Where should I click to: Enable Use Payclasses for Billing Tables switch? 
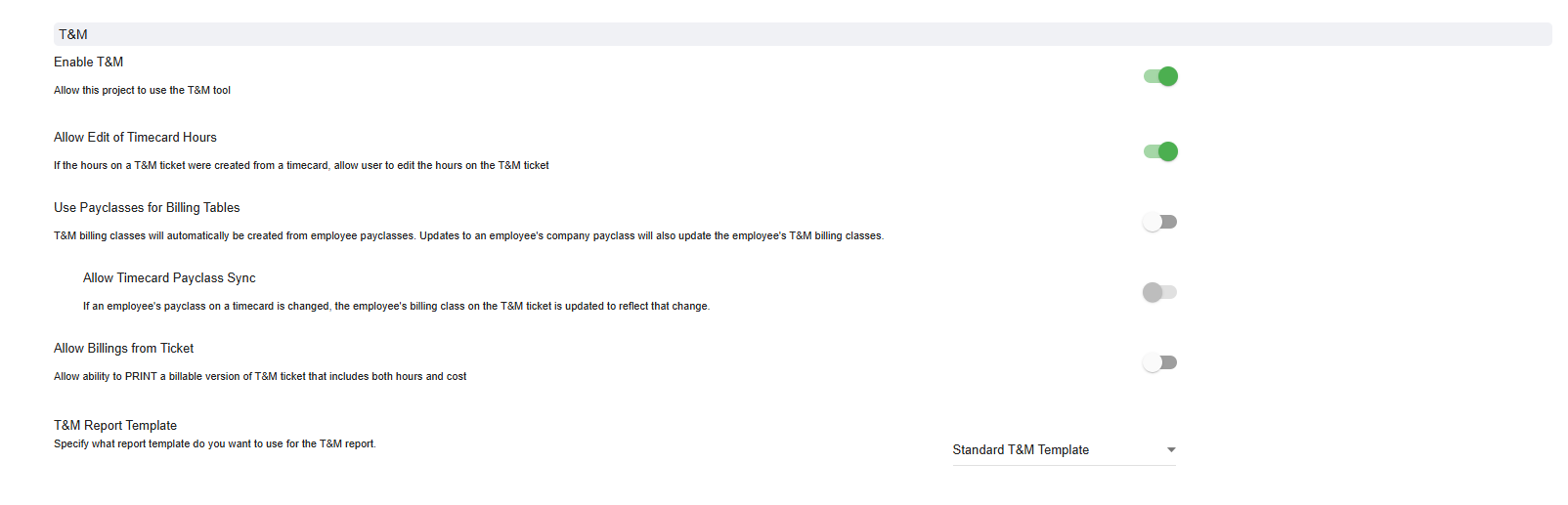[x=1160, y=222]
